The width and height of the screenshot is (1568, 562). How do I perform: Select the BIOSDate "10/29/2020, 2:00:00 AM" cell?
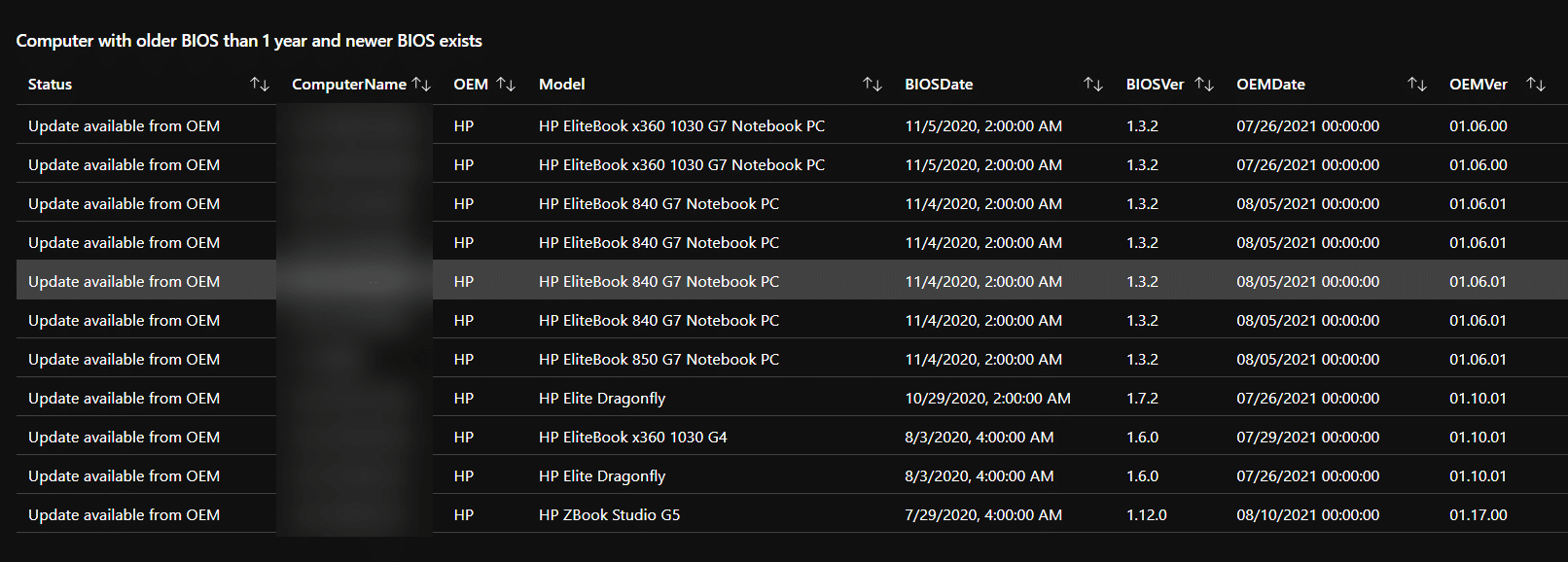988,399
